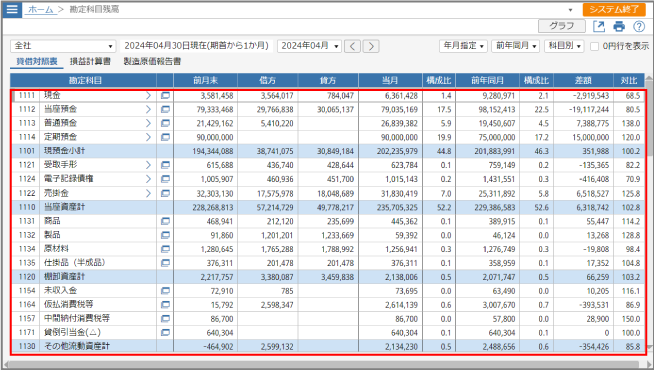
Task: Follow the ホーム breadcrumb link
Action: click(40, 9)
